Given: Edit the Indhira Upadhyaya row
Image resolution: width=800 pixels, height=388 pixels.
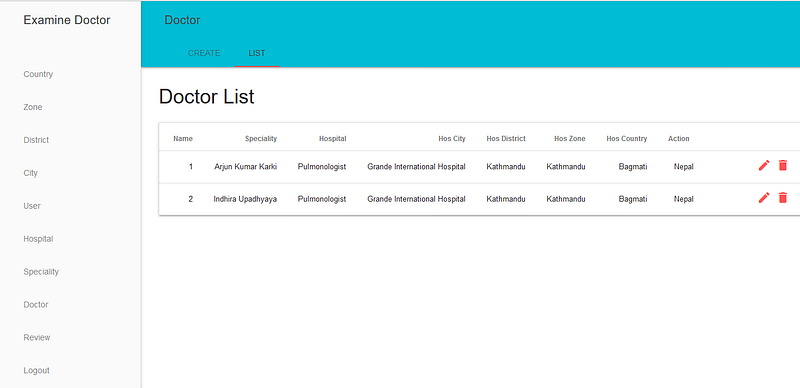Looking at the screenshot, I should (x=764, y=198).
